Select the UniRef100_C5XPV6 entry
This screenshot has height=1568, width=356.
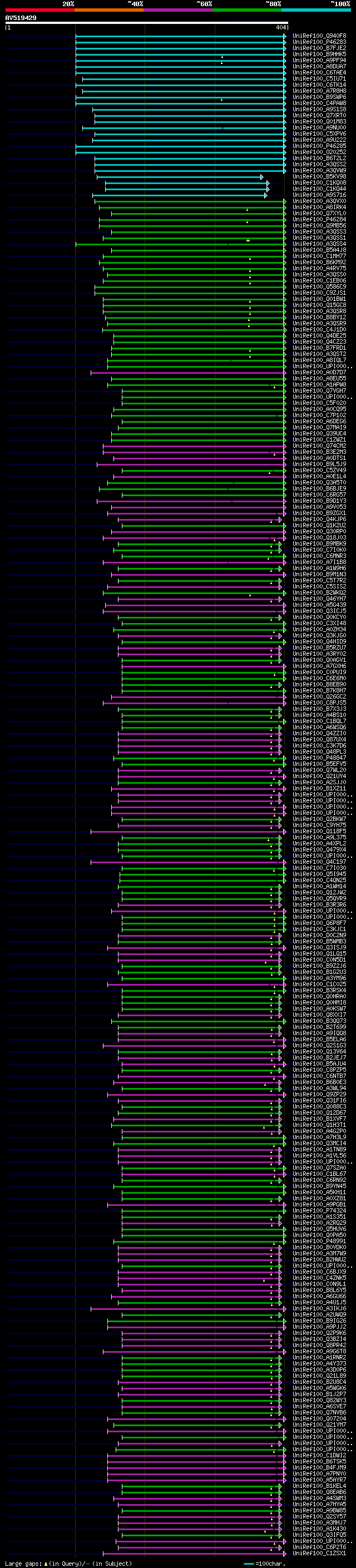tap(319, 134)
